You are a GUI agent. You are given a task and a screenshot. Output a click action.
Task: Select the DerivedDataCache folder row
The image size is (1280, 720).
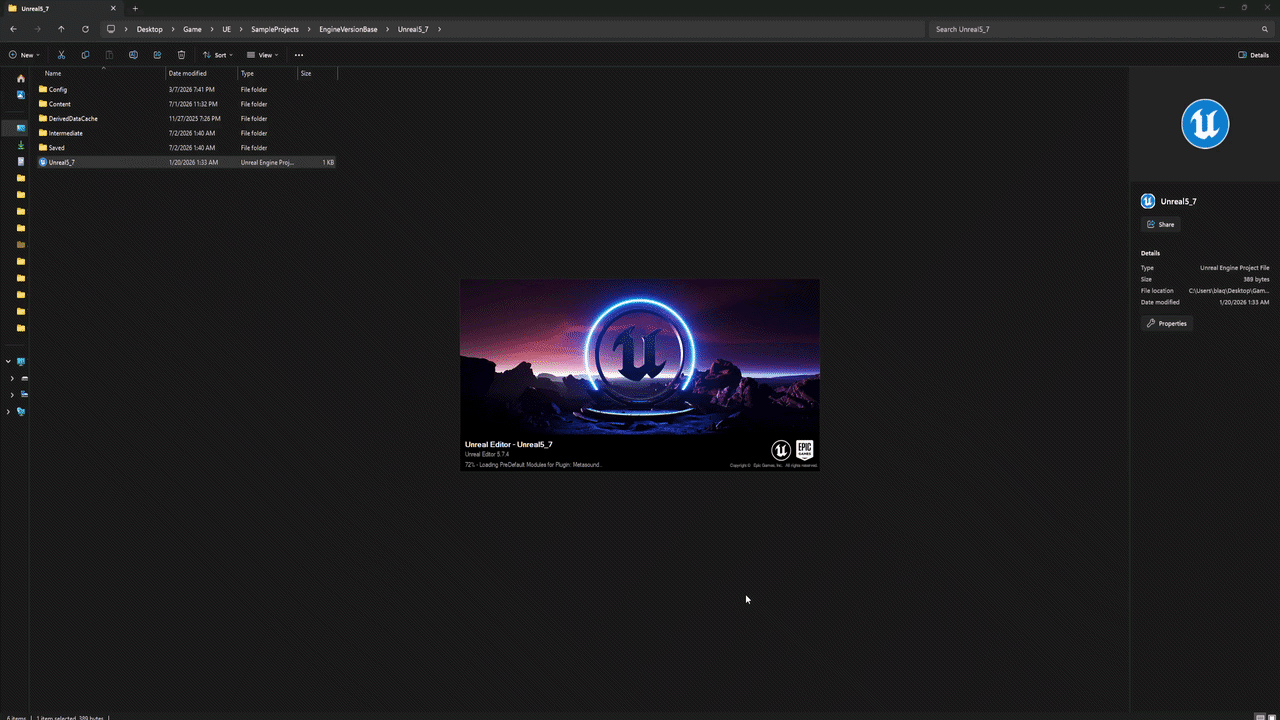pyautogui.click(x=186, y=118)
